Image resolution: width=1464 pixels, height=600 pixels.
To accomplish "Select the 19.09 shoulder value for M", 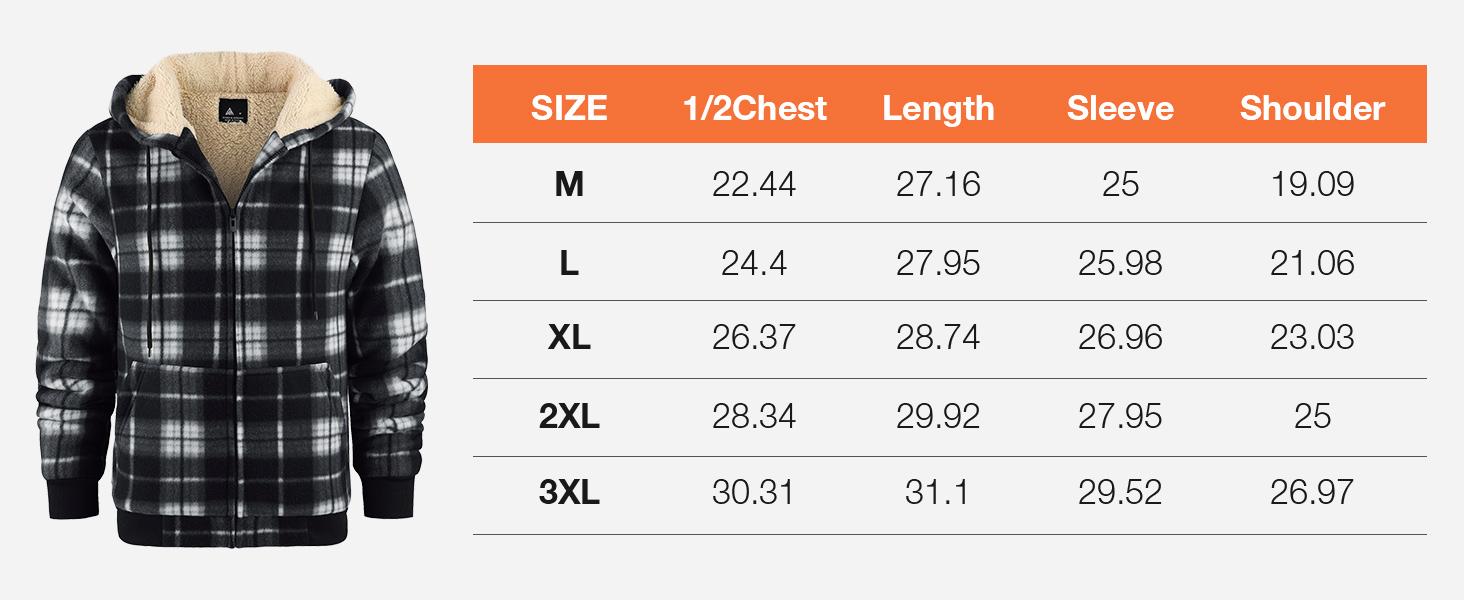I will [1312, 184].
